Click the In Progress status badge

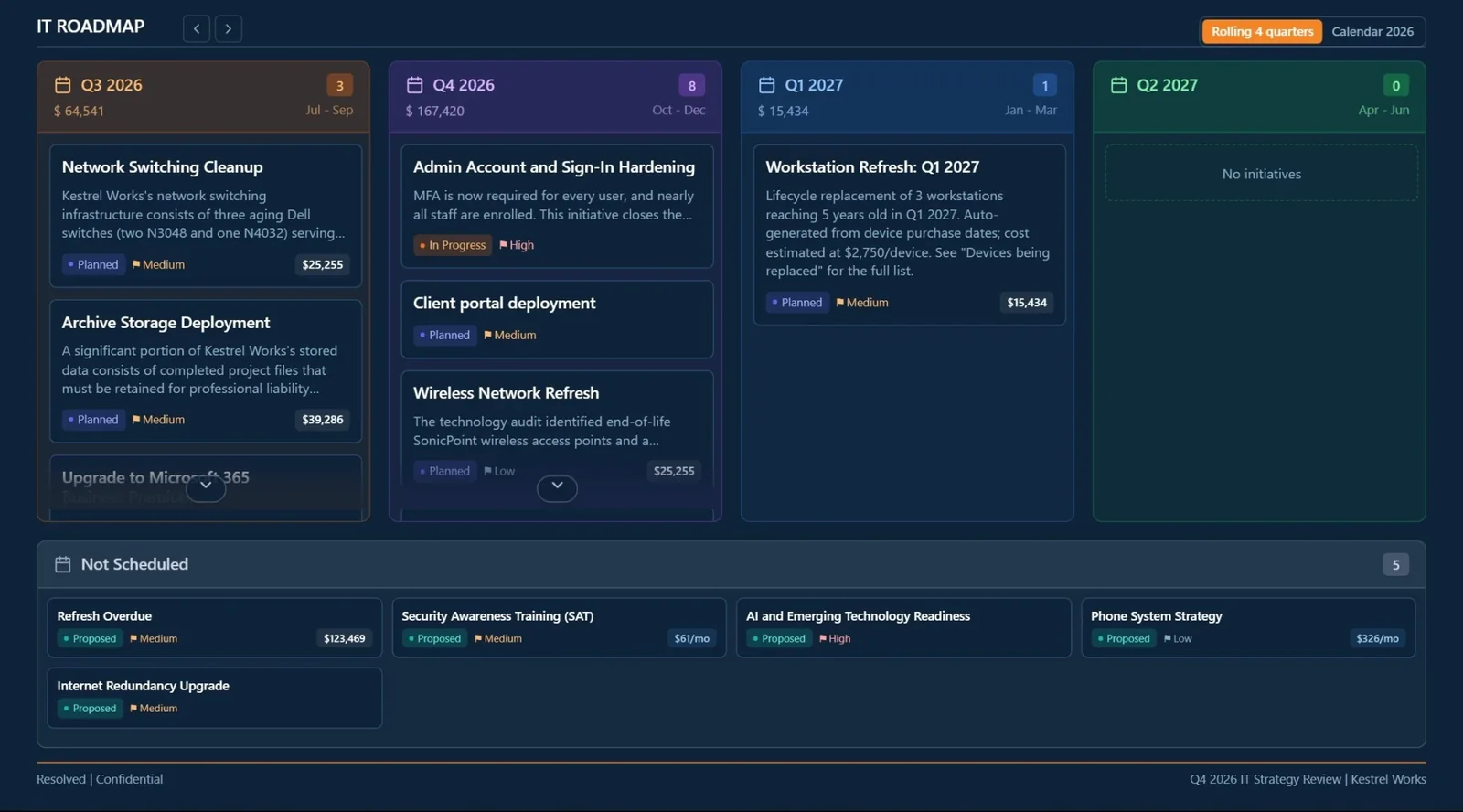453,245
